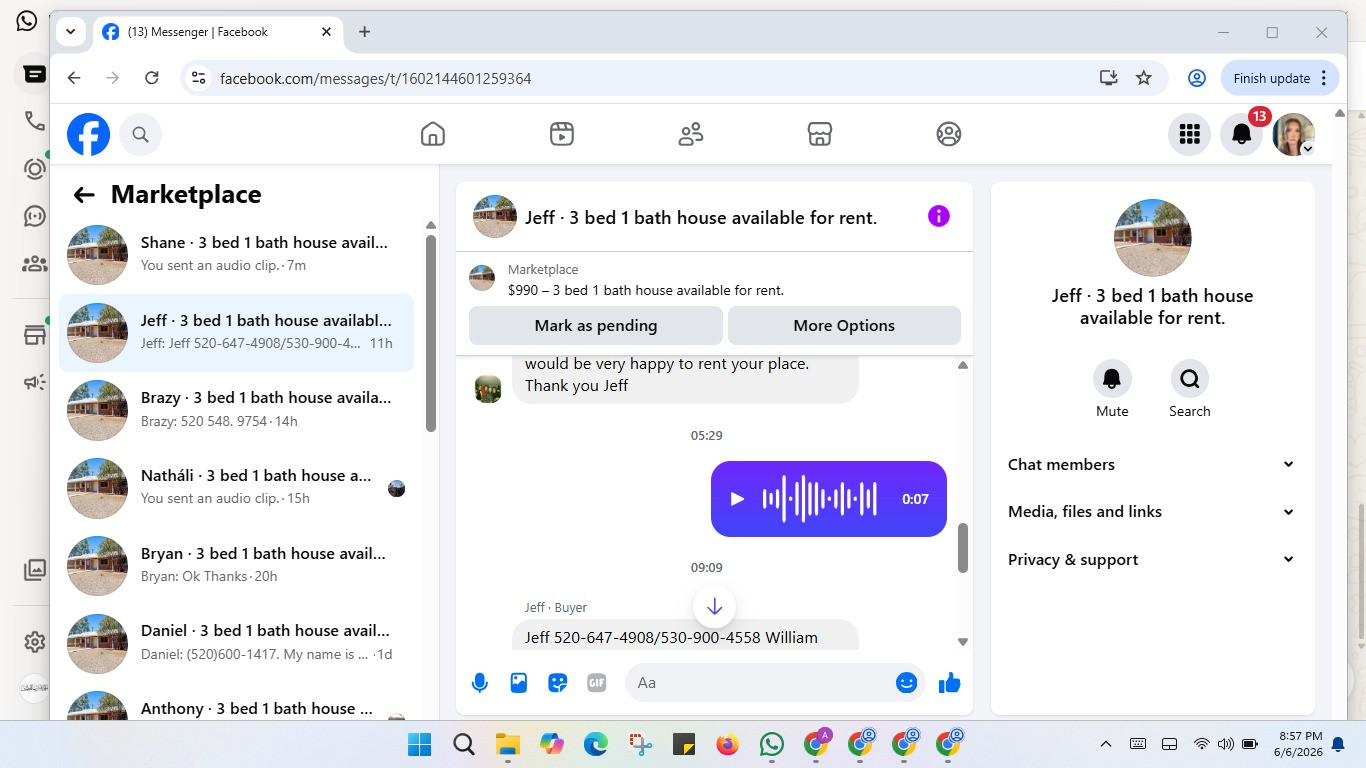This screenshot has height=768, width=1366.
Task: Open the WhatsApp Communities icon
Action: tap(34, 264)
